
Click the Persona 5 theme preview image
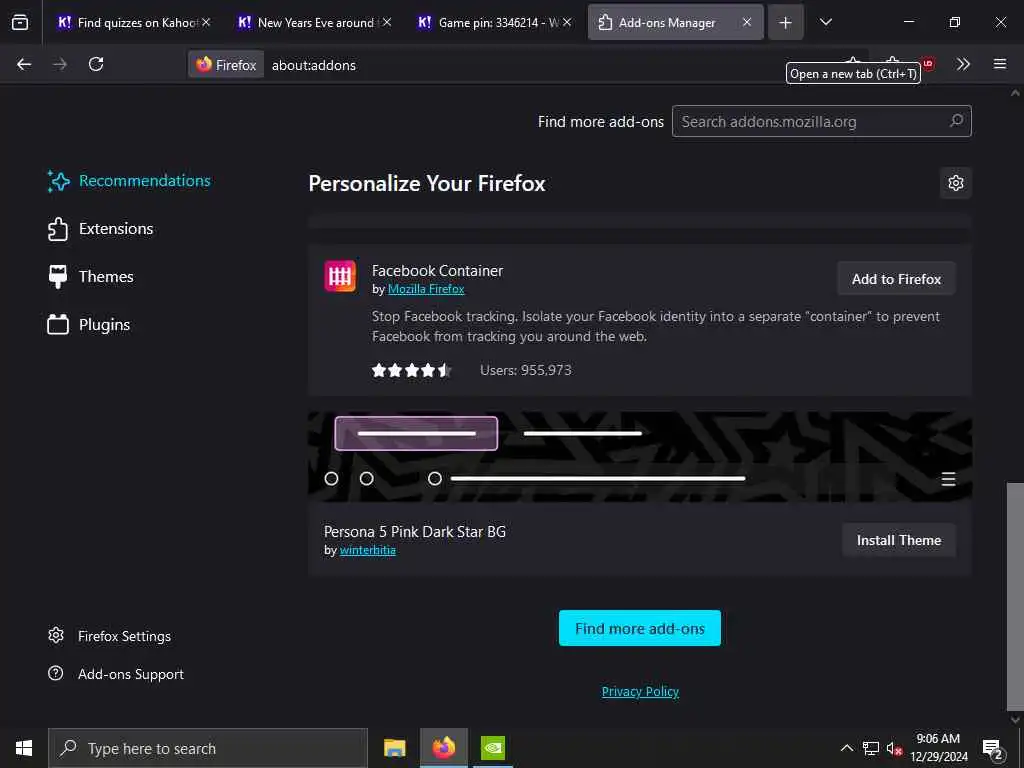click(640, 456)
